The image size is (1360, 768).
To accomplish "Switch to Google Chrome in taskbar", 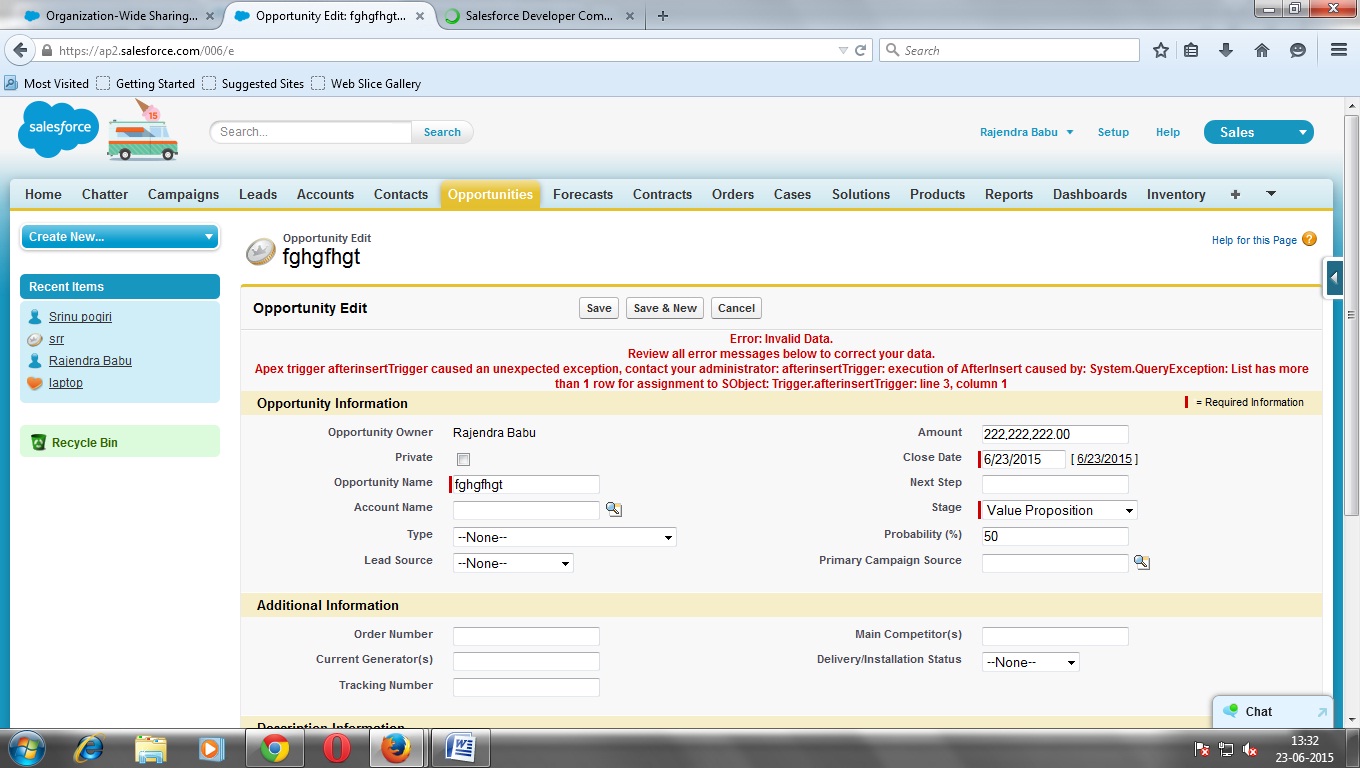I will (275, 748).
